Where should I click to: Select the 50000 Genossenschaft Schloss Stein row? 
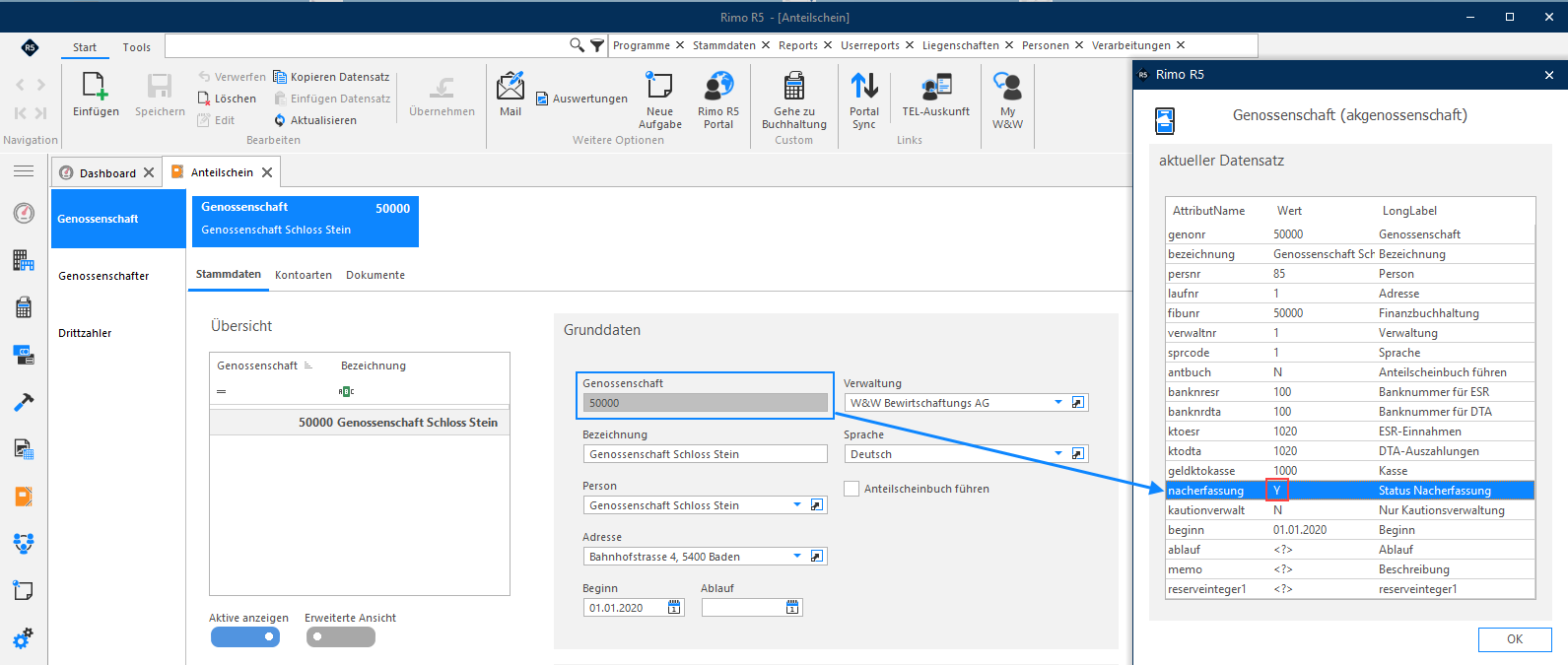(x=360, y=423)
